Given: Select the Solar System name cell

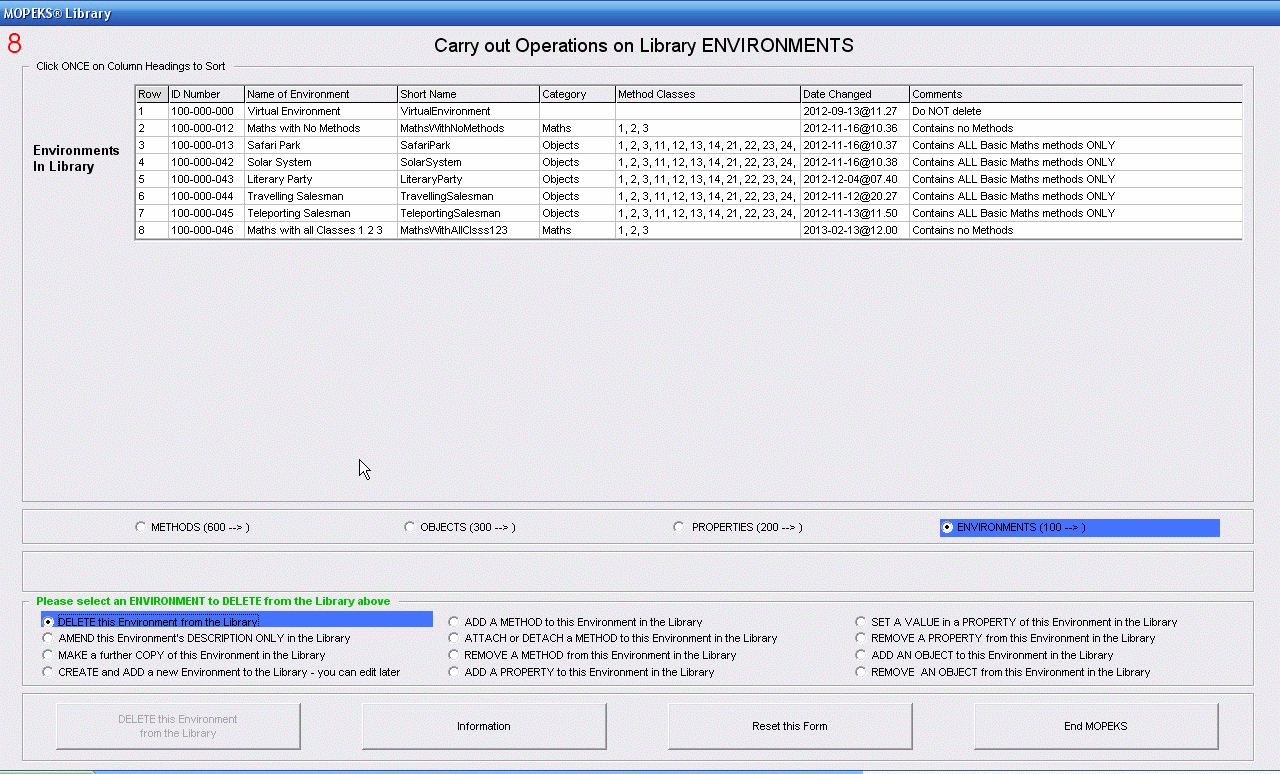Looking at the screenshot, I should 321,162.
